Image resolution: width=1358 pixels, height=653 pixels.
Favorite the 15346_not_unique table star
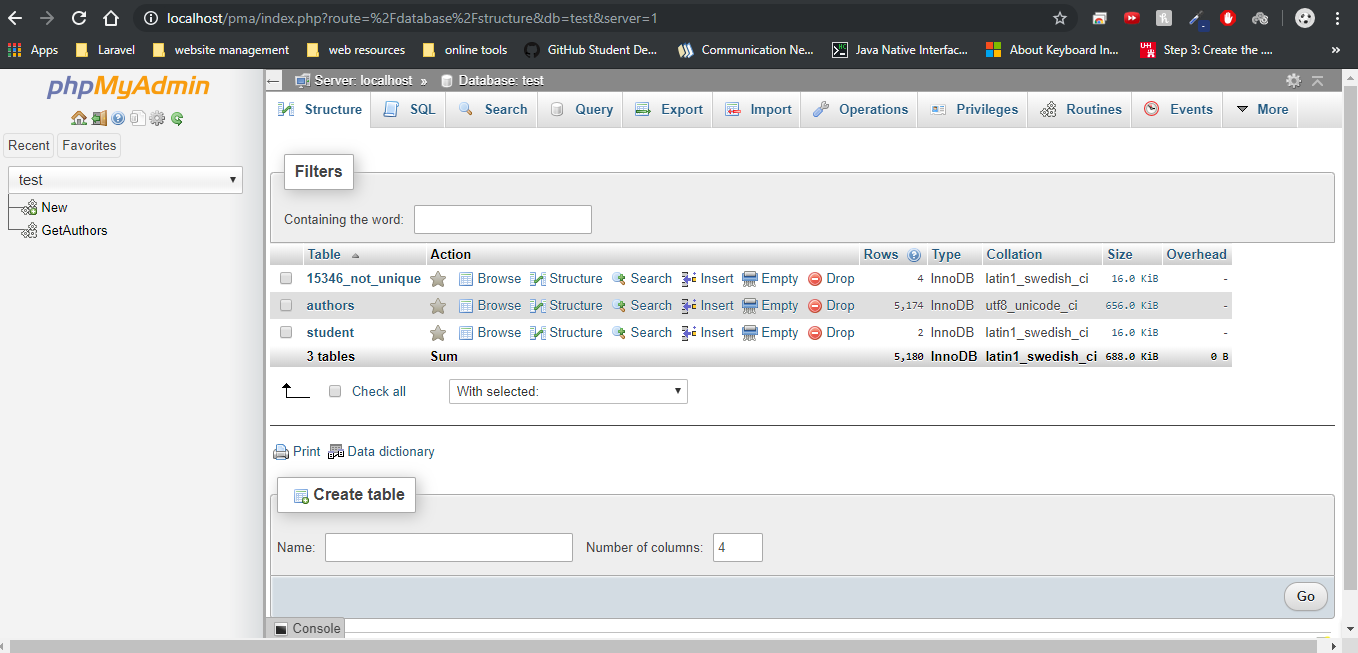point(438,279)
